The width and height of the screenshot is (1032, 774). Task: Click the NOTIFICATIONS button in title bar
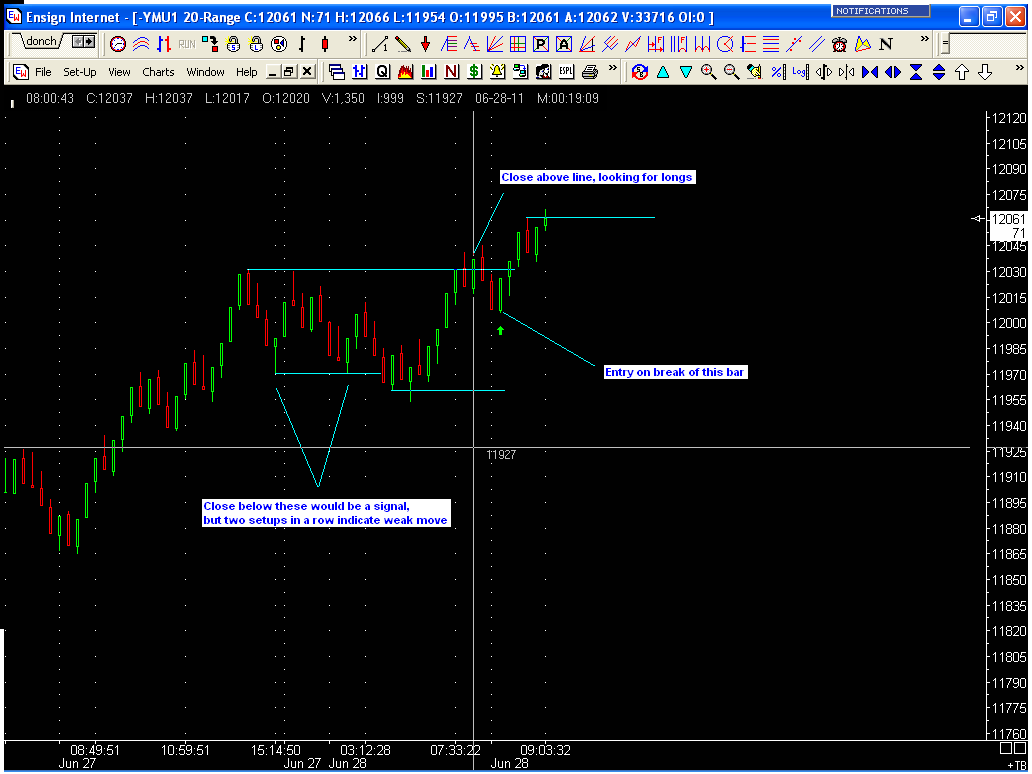881,11
